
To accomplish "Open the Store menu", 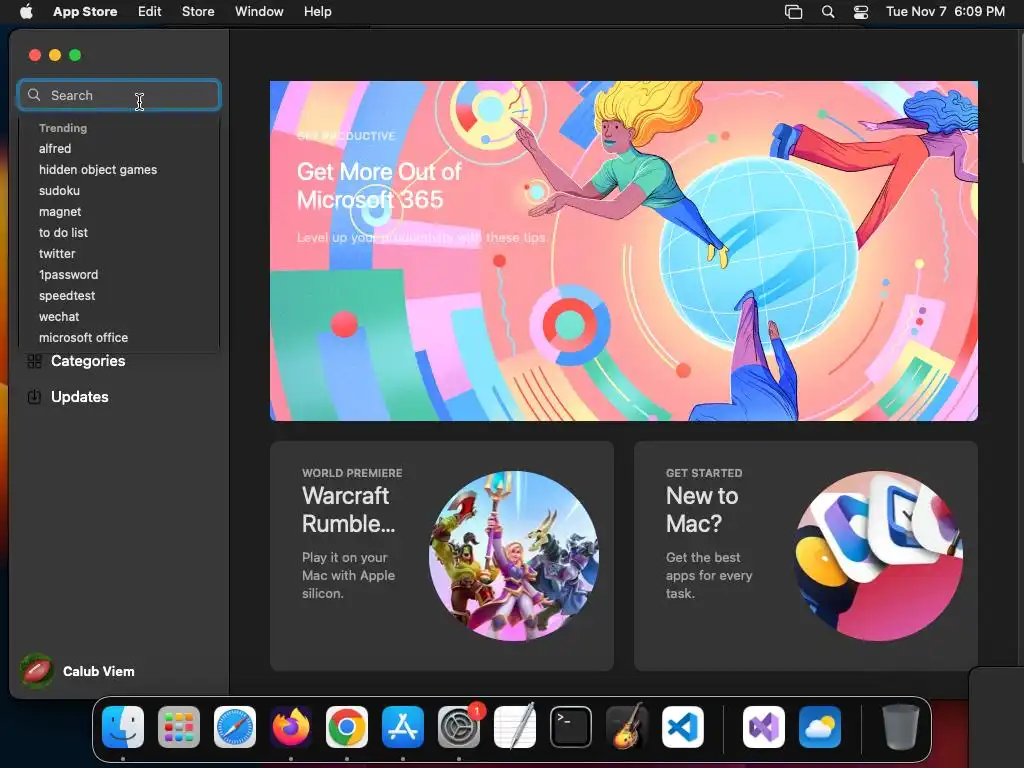I will (198, 12).
